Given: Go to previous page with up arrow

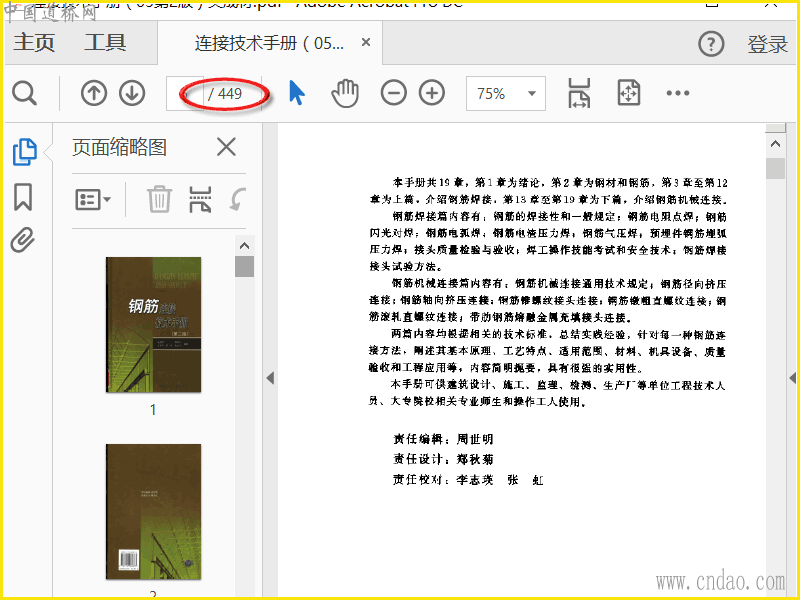Looking at the screenshot, I should pos(94,93).
